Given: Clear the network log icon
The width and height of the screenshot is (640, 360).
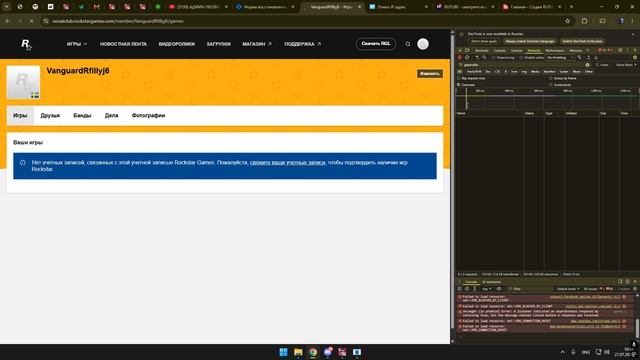Looking at the screenshot, I should pos(467,58).
